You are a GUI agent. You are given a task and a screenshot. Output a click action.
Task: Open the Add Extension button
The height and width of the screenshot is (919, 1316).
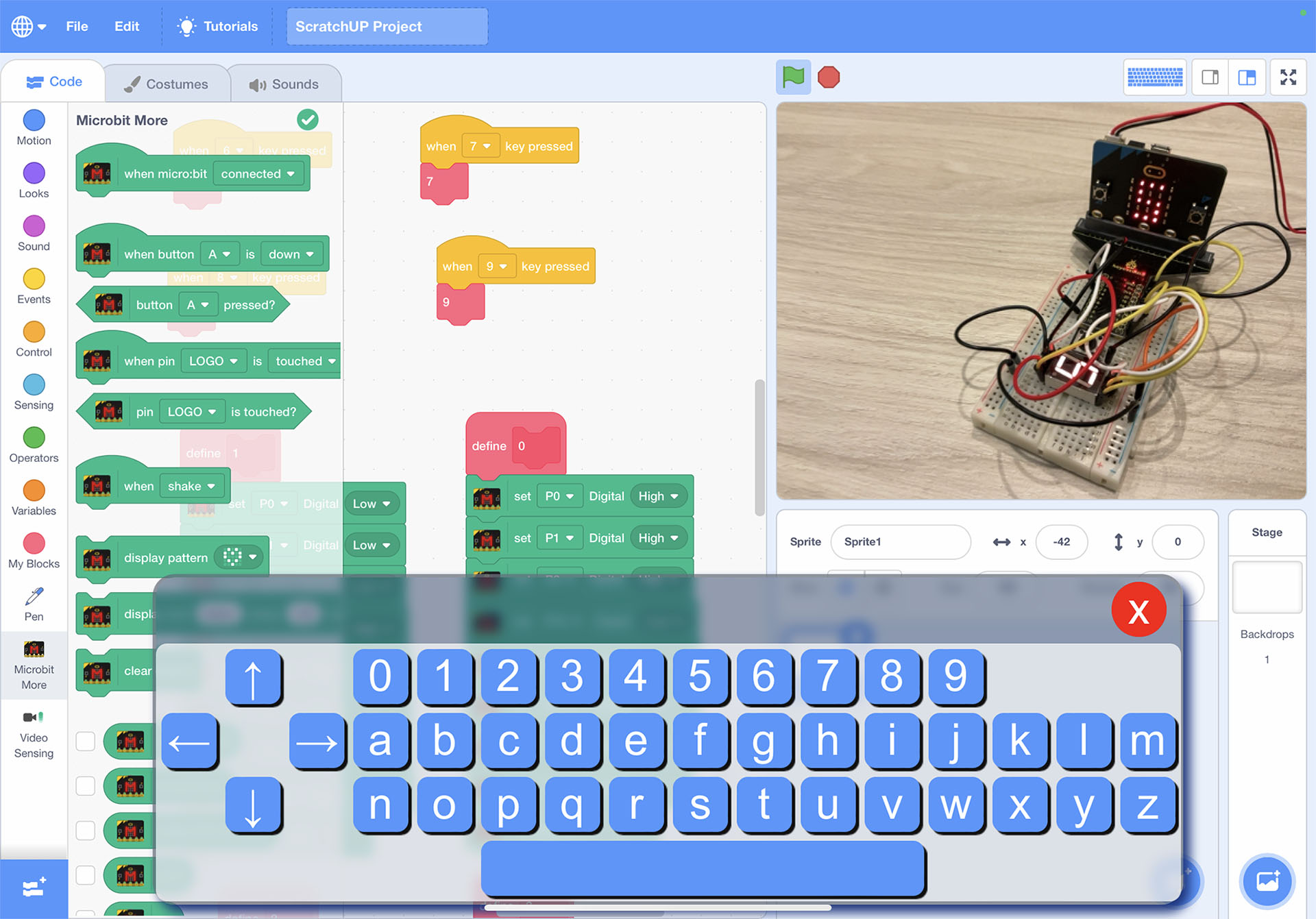click(x=34, y=888)
